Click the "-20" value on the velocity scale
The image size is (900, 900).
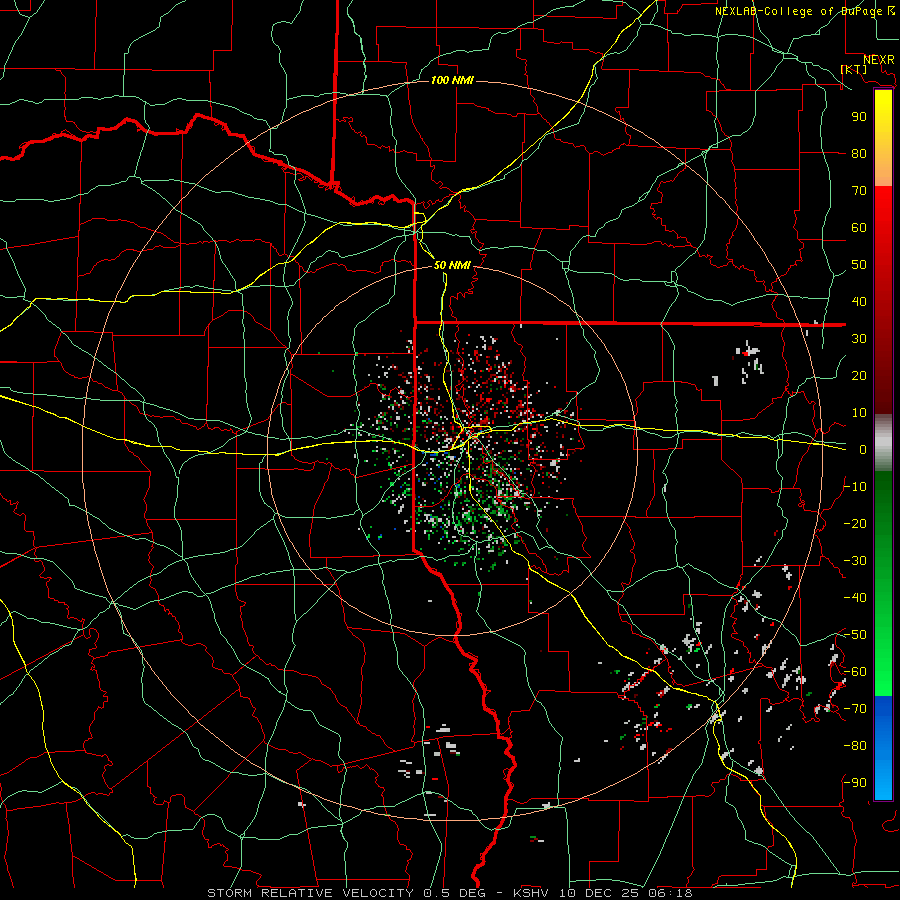click(x=855, y=523)
